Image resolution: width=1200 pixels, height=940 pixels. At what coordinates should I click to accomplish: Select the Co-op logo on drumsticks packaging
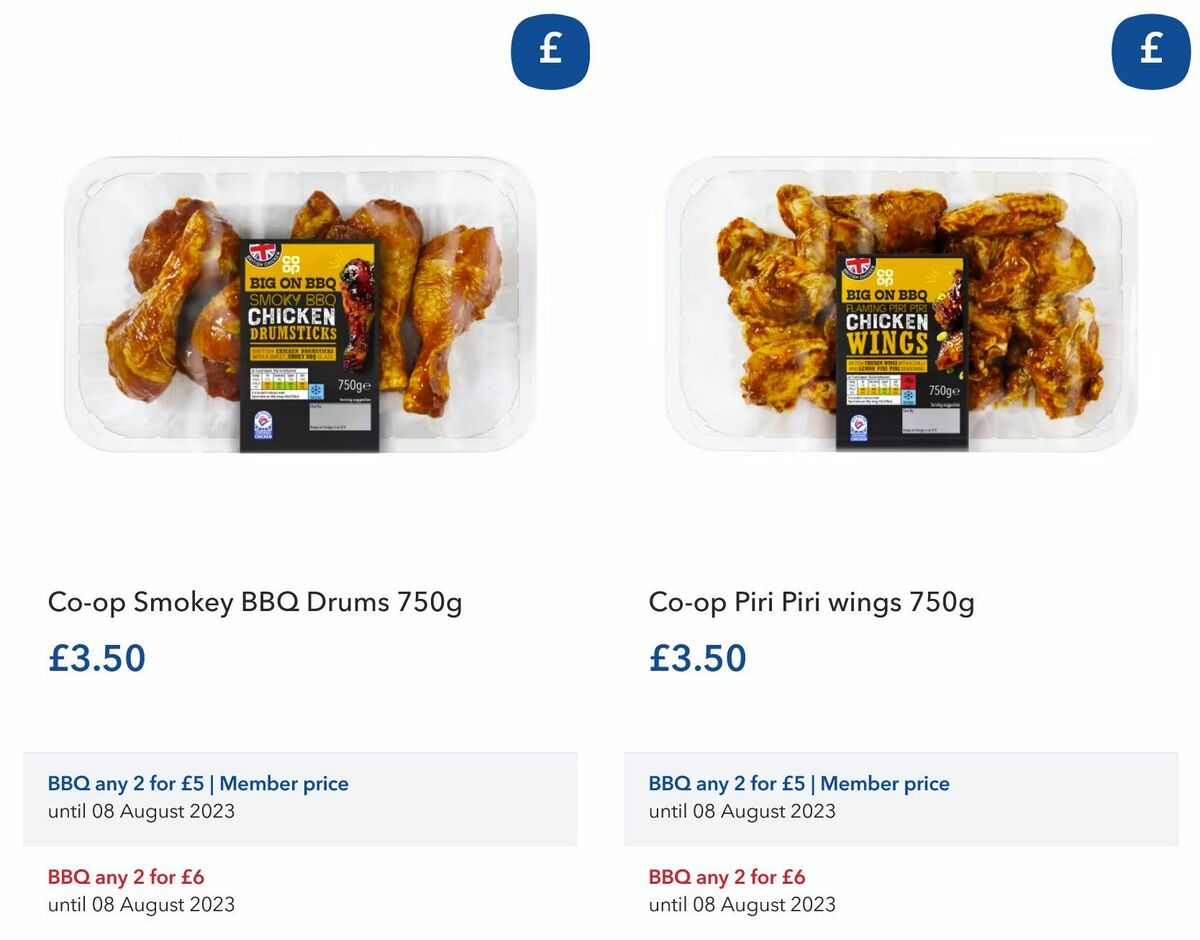click(291, 264)
